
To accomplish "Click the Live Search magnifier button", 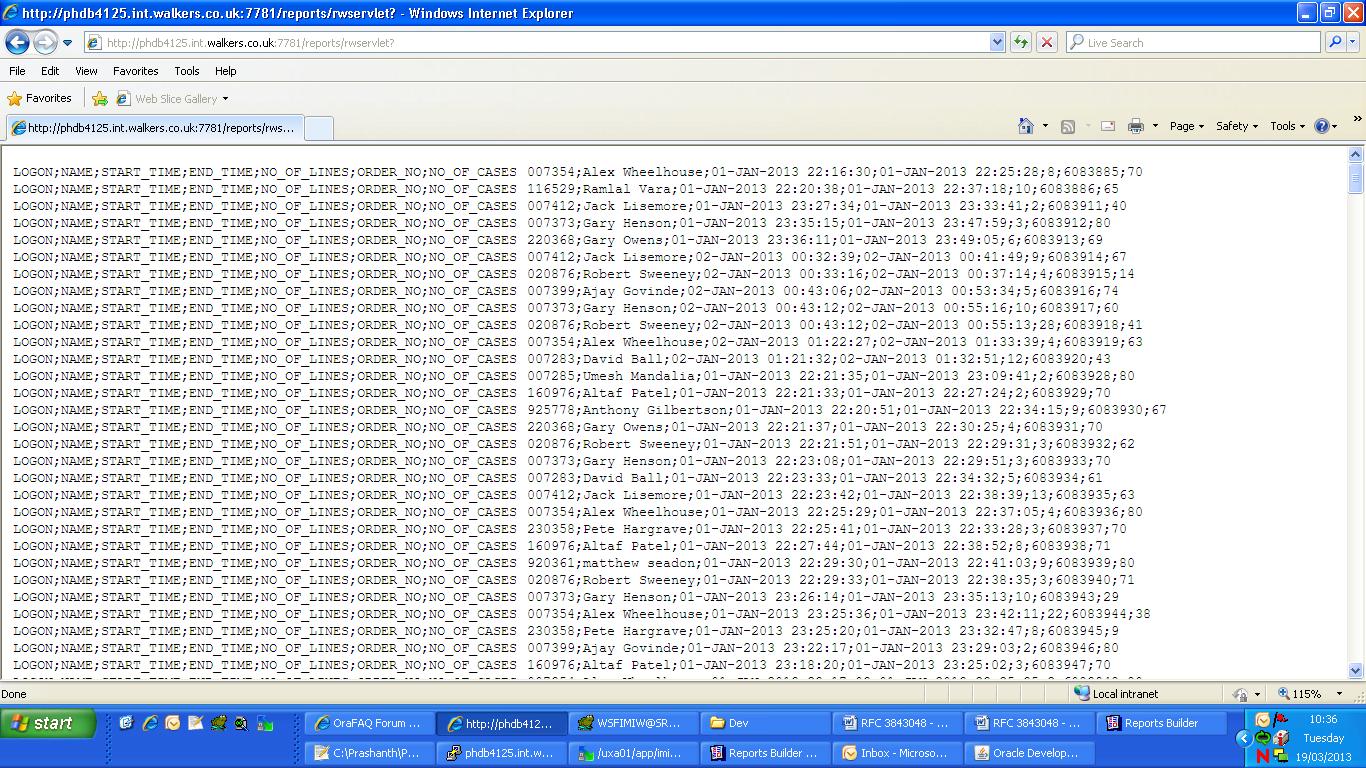I will 1335,42.
